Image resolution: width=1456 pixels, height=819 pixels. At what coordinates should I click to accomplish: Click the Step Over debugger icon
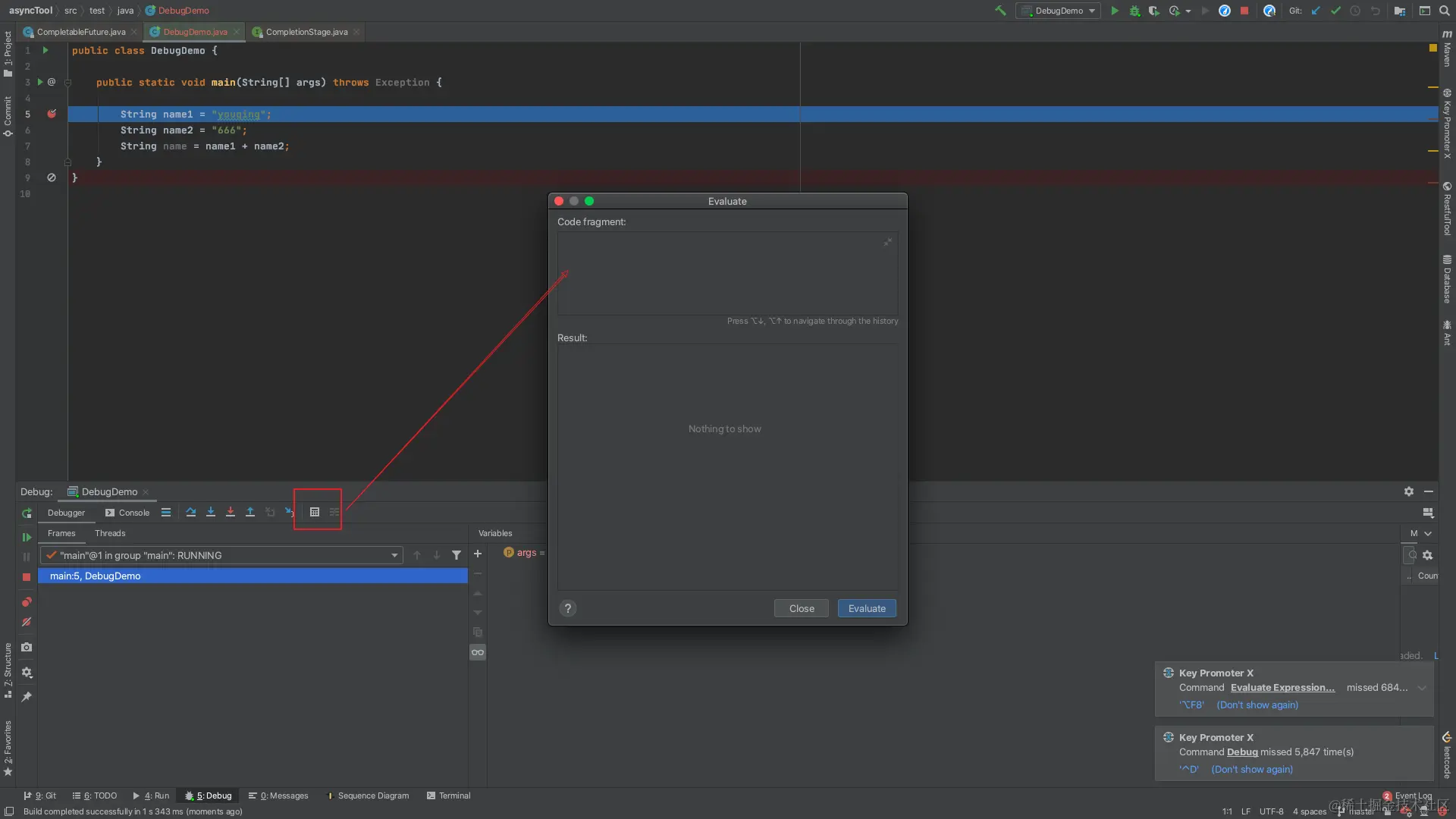pyautogui.click(x=191, y=513)
